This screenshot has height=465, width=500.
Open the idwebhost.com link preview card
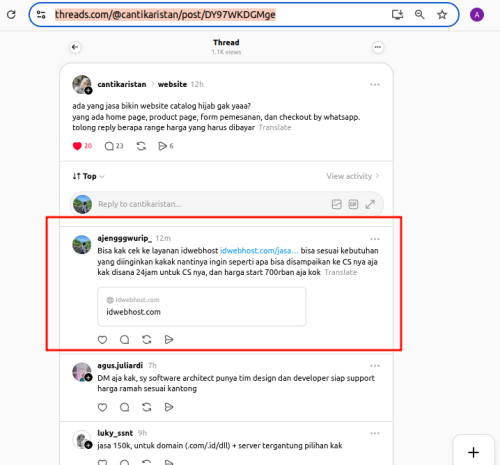click(x=202, y=307)
